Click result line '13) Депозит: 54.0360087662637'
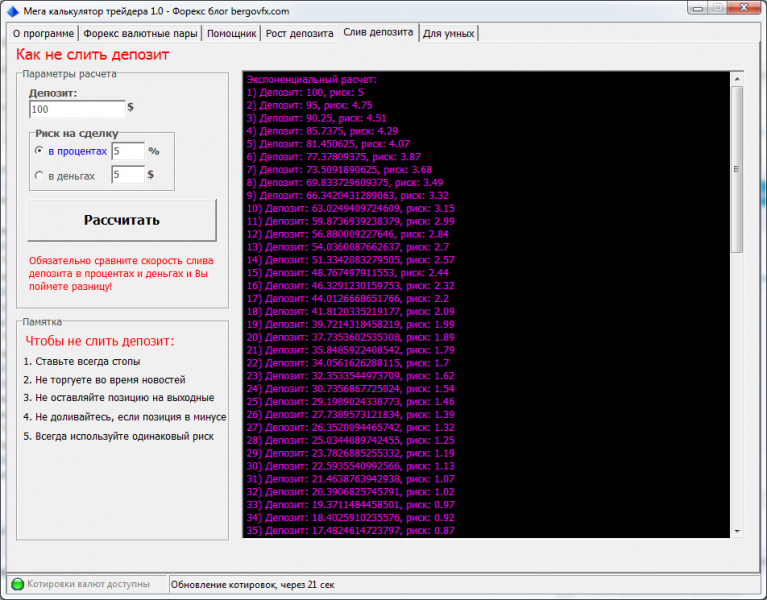Screen dimensions: 767x600 tap(347, 247)
